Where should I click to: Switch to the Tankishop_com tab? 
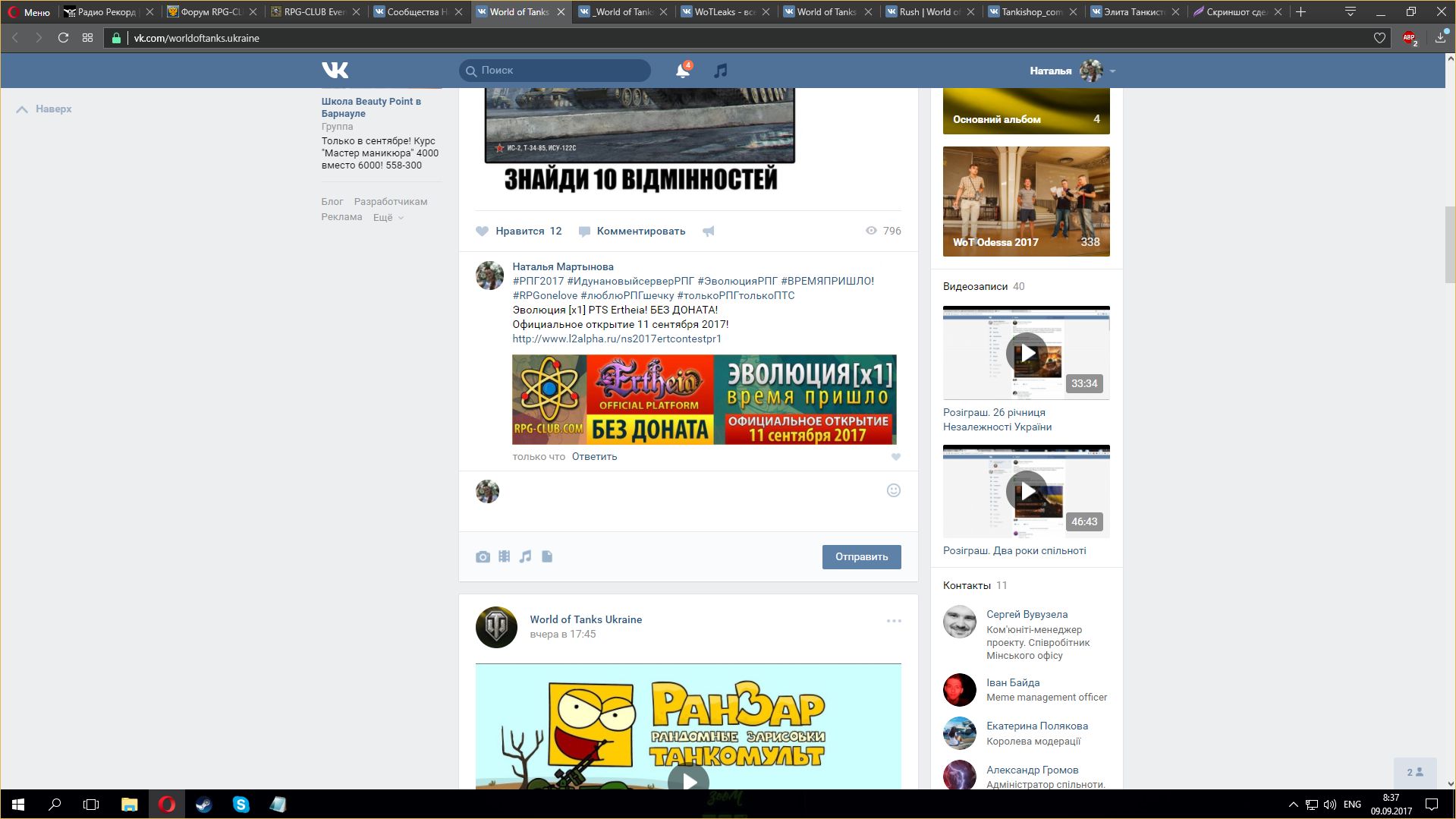[x=1032, y=12]
